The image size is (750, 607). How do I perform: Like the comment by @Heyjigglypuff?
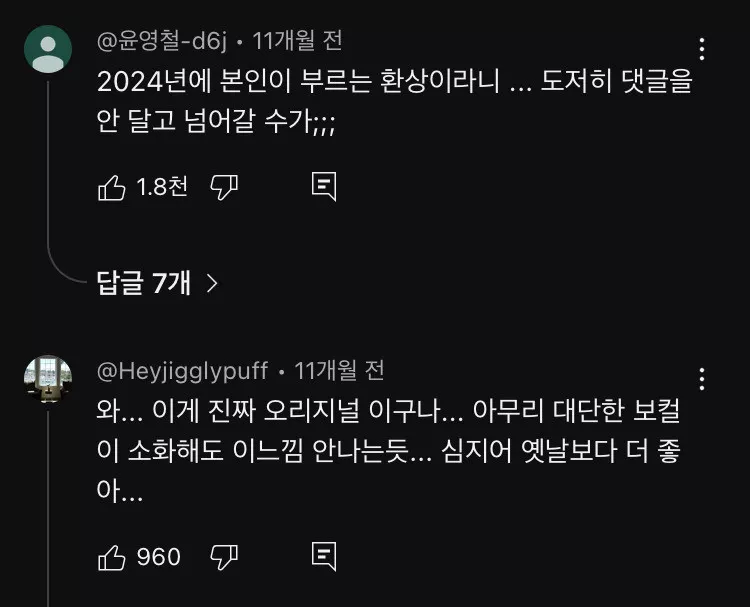pos(111,557)
